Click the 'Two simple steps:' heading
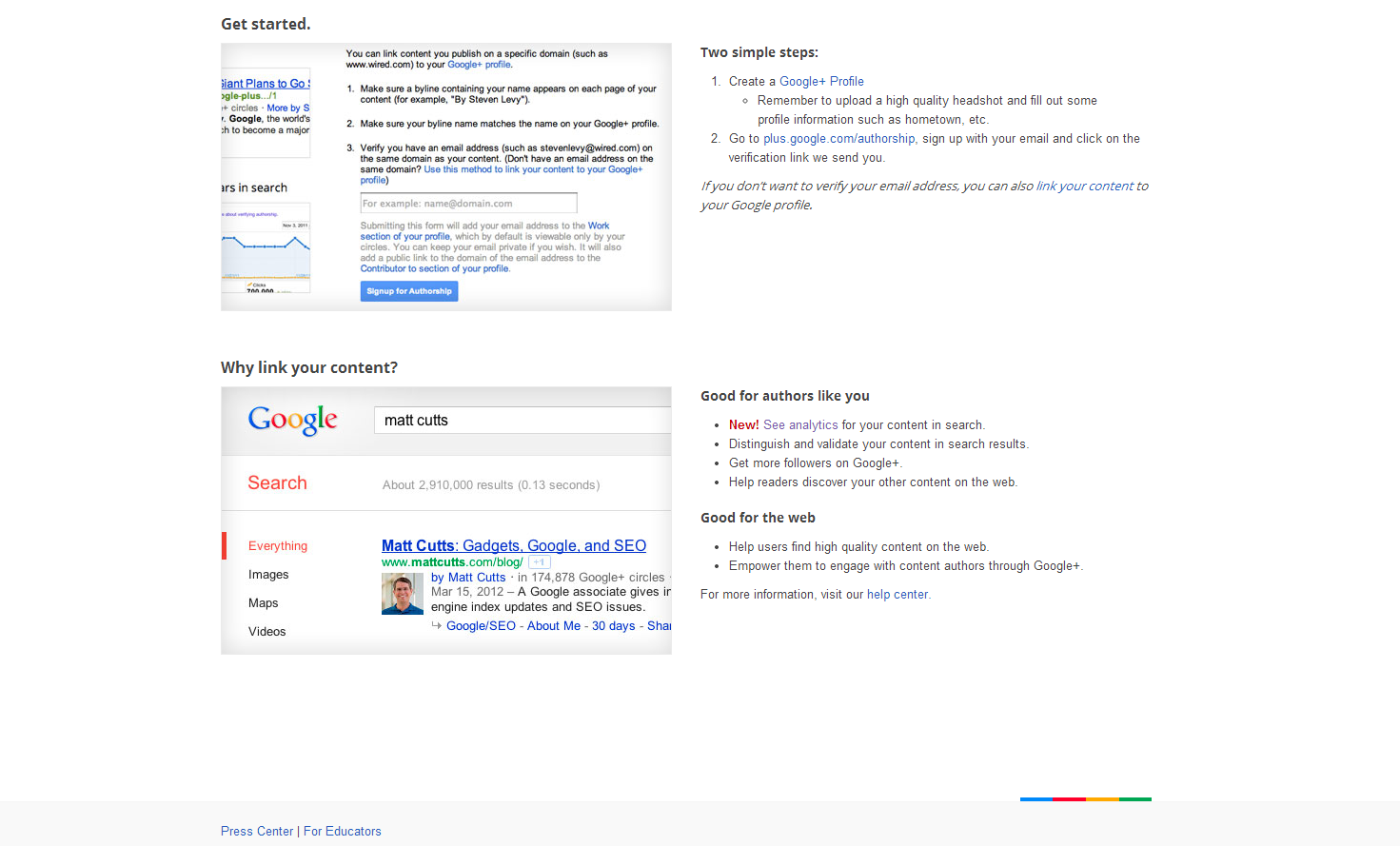This screenshot has width=1400, height=846. tap(759, 53)
